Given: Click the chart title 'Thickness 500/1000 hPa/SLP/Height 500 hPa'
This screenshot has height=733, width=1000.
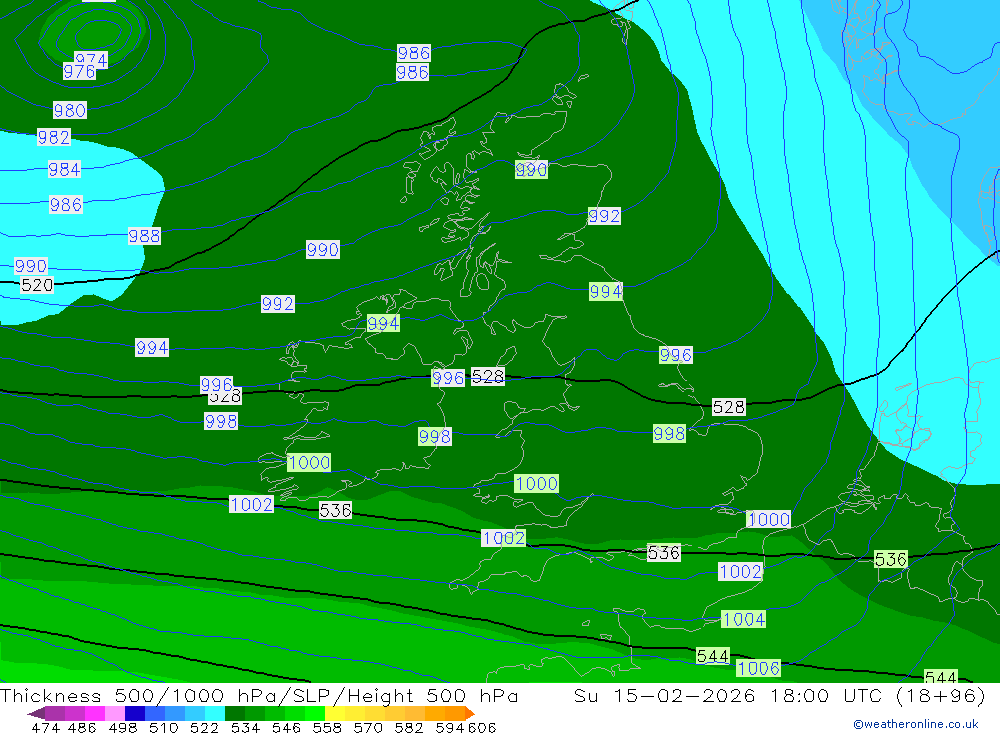Looking at the screenshot, I should 259,695.
